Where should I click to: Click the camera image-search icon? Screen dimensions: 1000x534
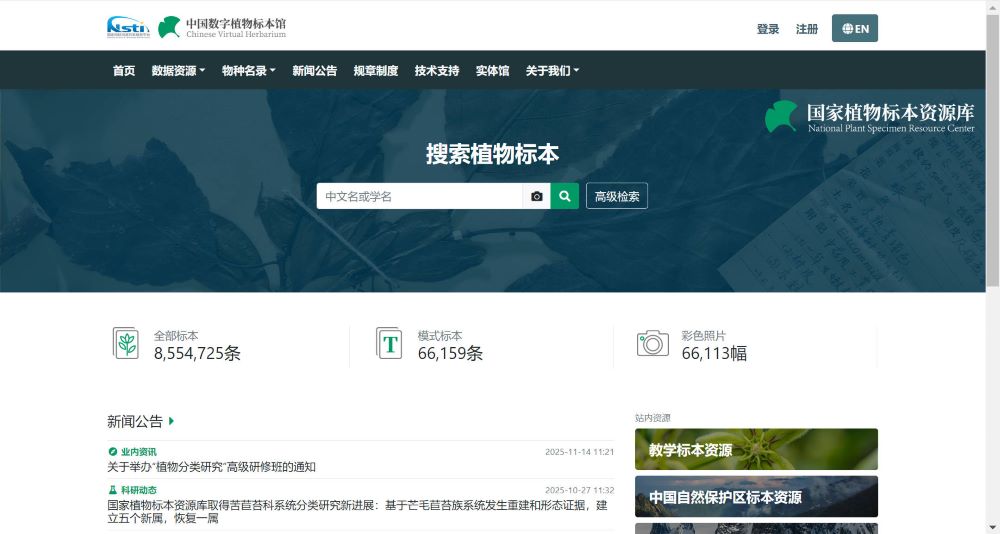tap(537, 196)
